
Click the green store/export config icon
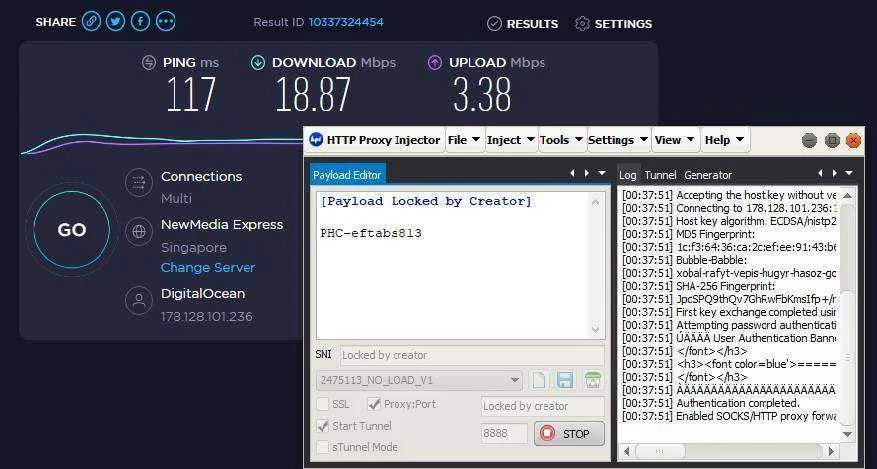[x=592, y=381]
